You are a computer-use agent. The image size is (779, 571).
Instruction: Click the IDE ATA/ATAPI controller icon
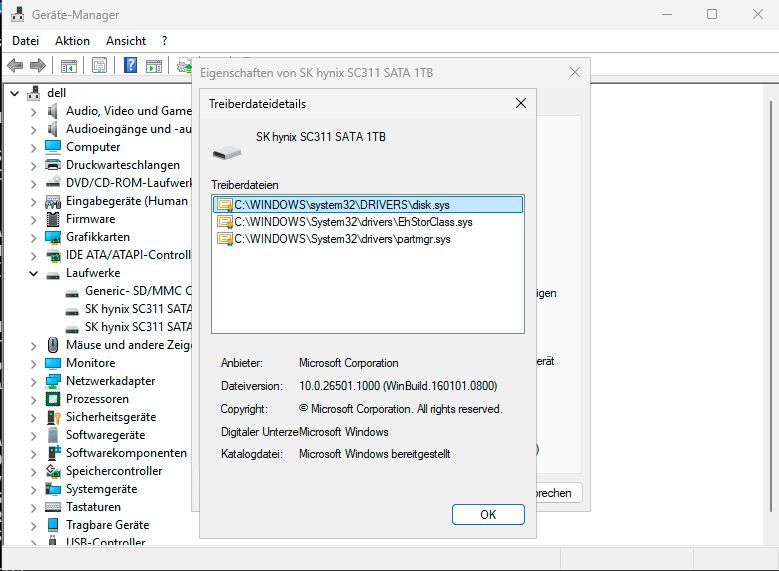pyautogui.click(x=53, y=255)
